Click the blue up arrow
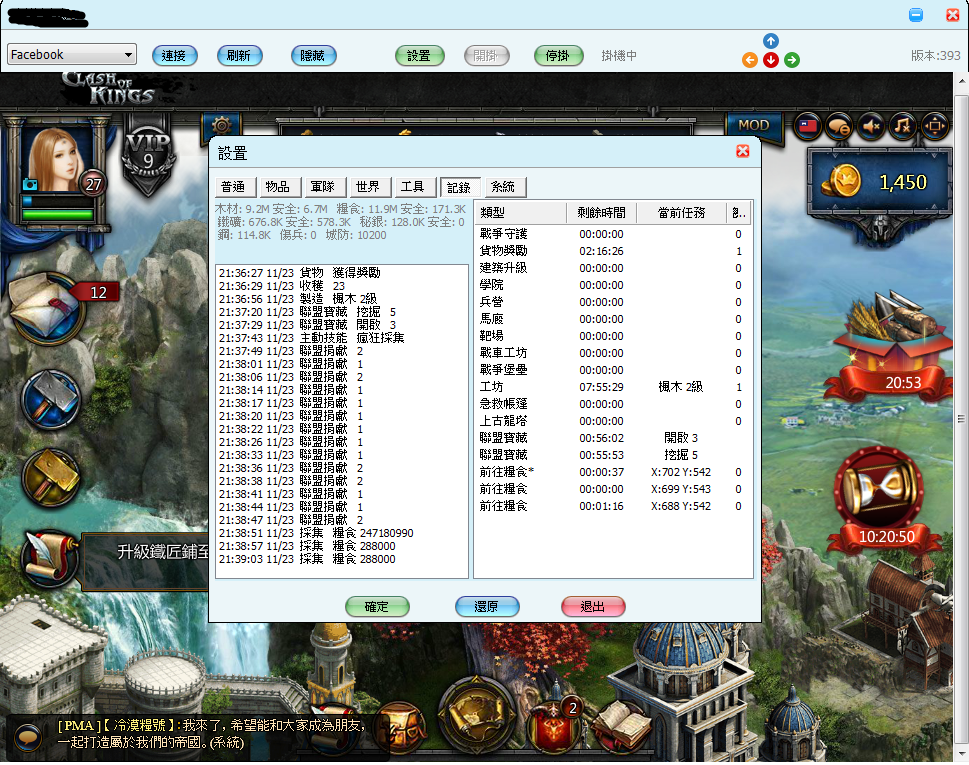The image size is (969, 765). [771, 41]
